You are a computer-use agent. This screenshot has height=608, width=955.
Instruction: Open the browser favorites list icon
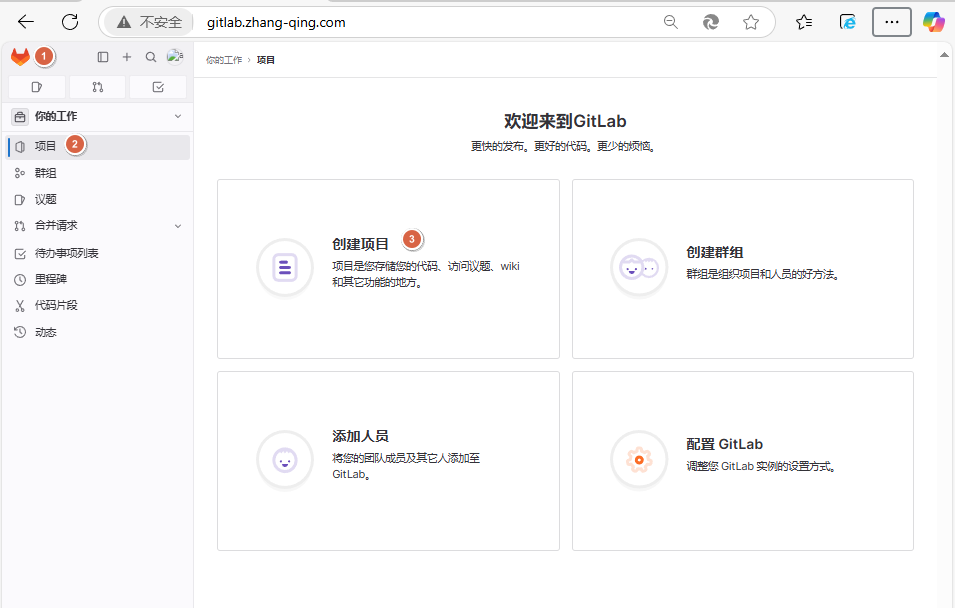click(804, 23)
